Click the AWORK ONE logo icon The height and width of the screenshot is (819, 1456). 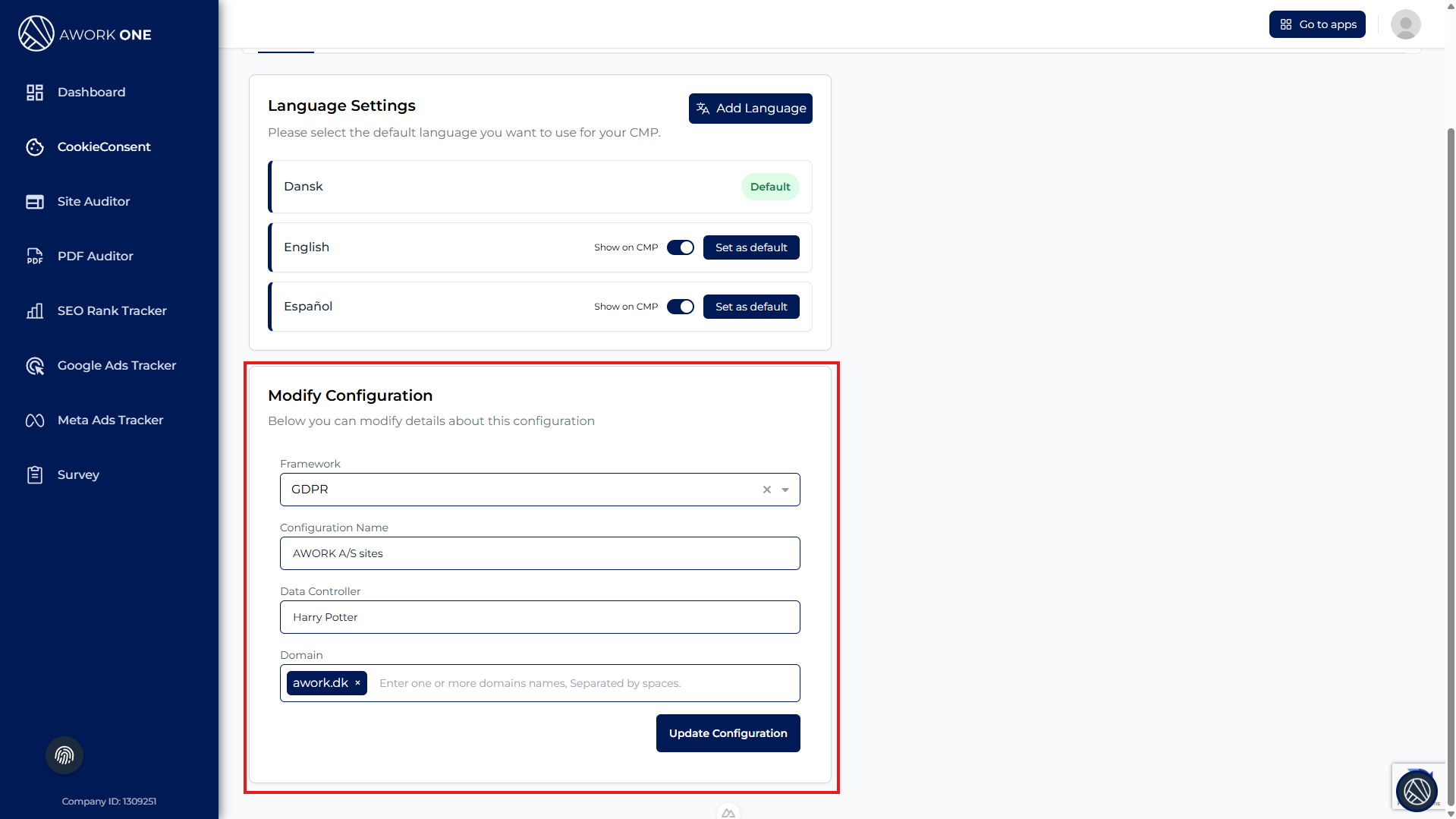[x=36, y=34]
